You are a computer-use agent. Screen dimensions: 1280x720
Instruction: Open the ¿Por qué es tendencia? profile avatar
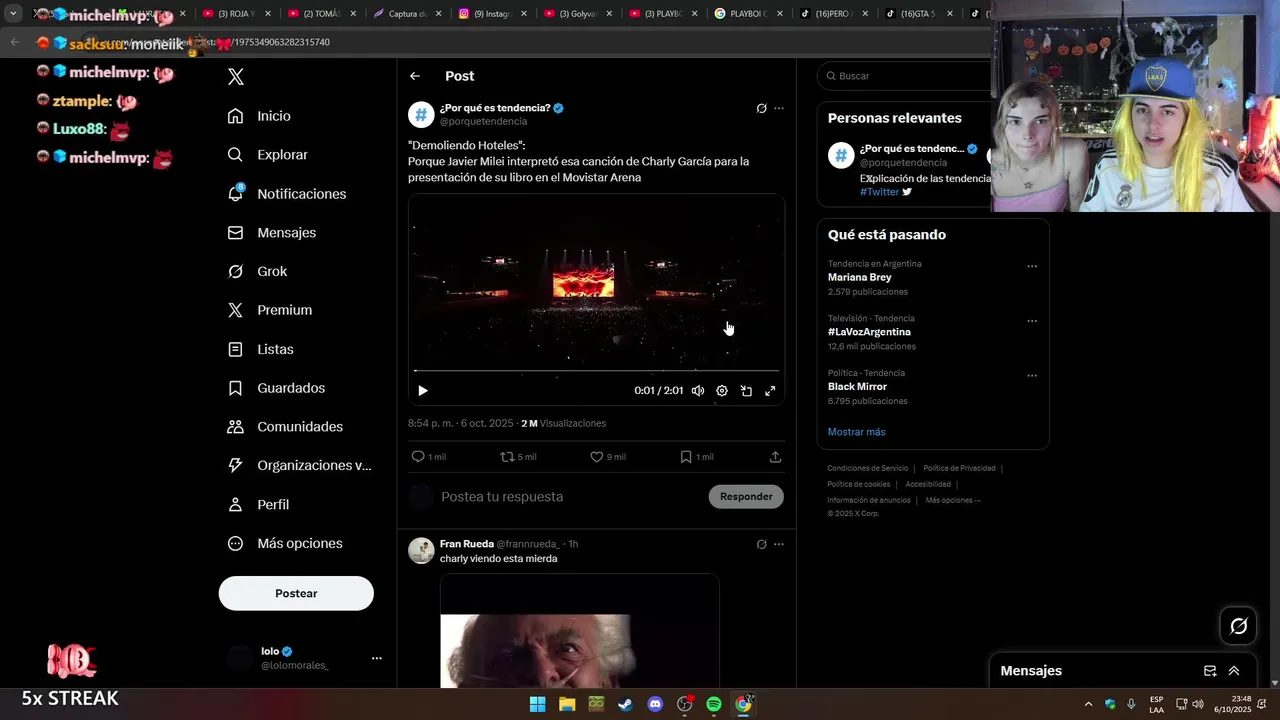tap(421, 115)
